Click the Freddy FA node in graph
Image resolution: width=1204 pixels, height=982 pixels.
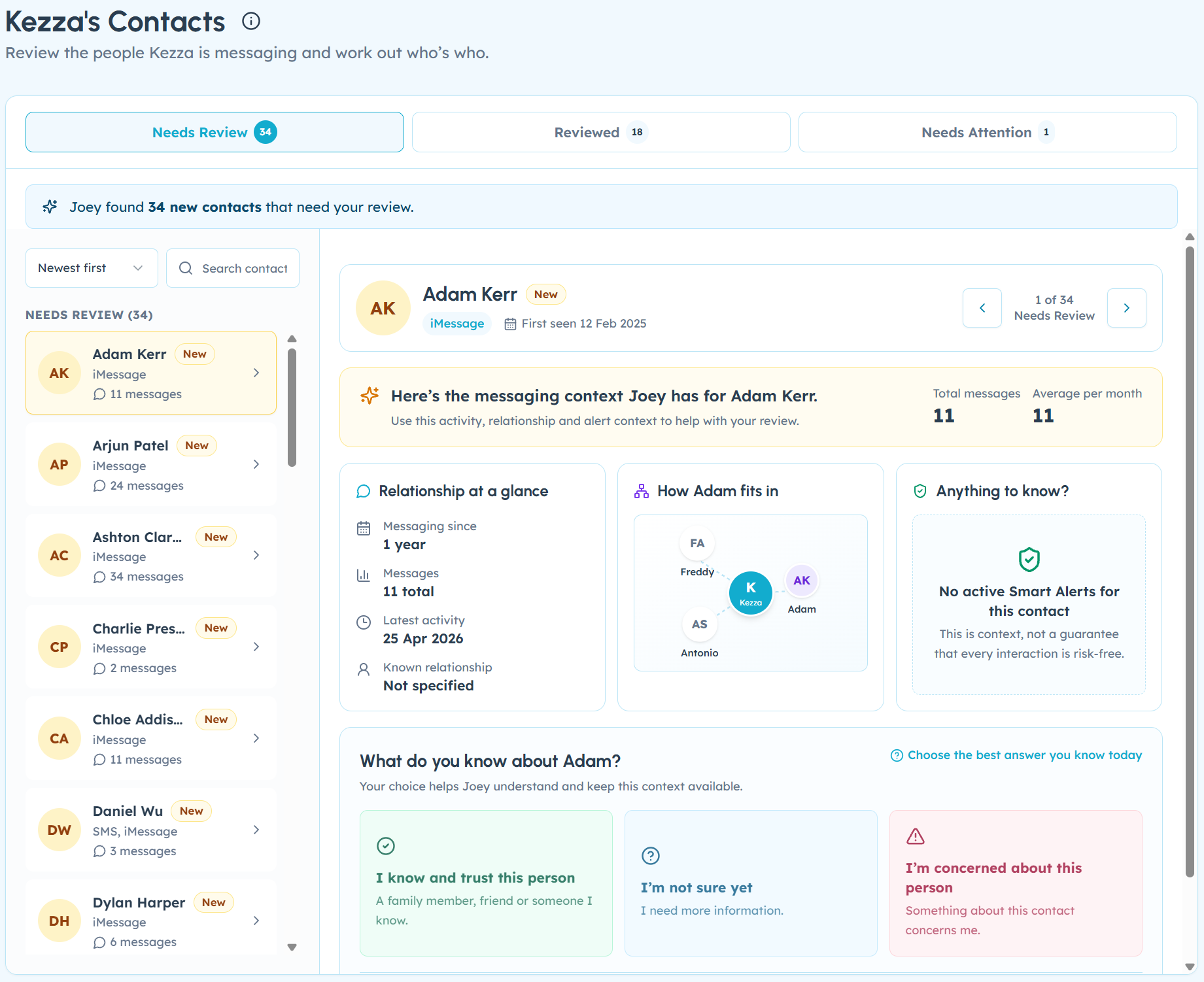[x=697, y=543]
